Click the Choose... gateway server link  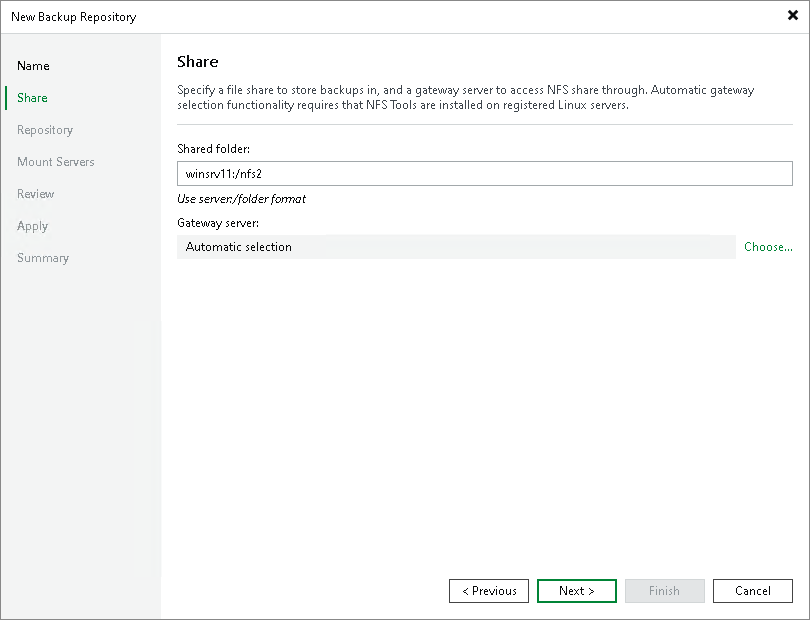[768, 247]
